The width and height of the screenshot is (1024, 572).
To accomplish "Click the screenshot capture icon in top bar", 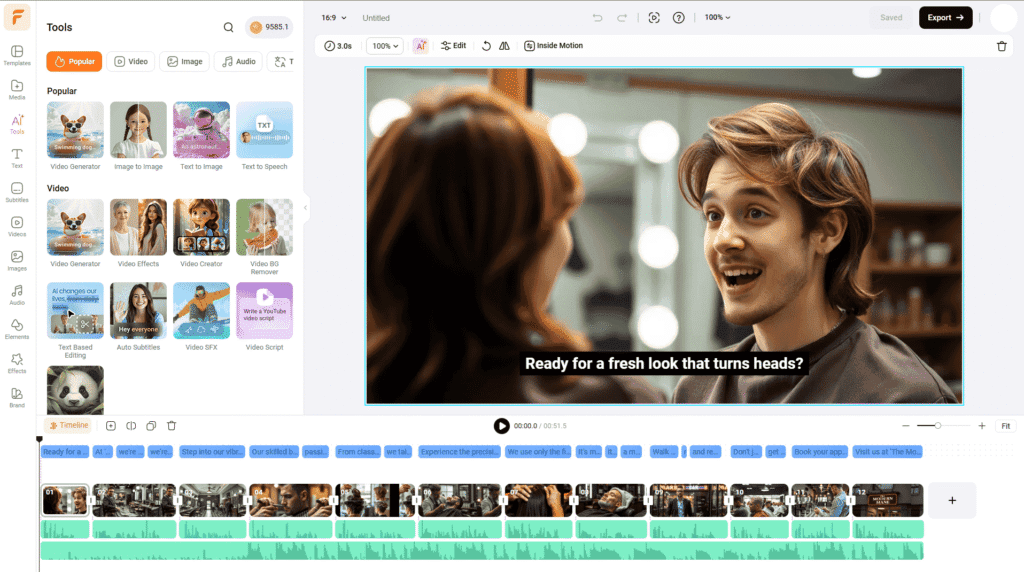I will [654, 18].
